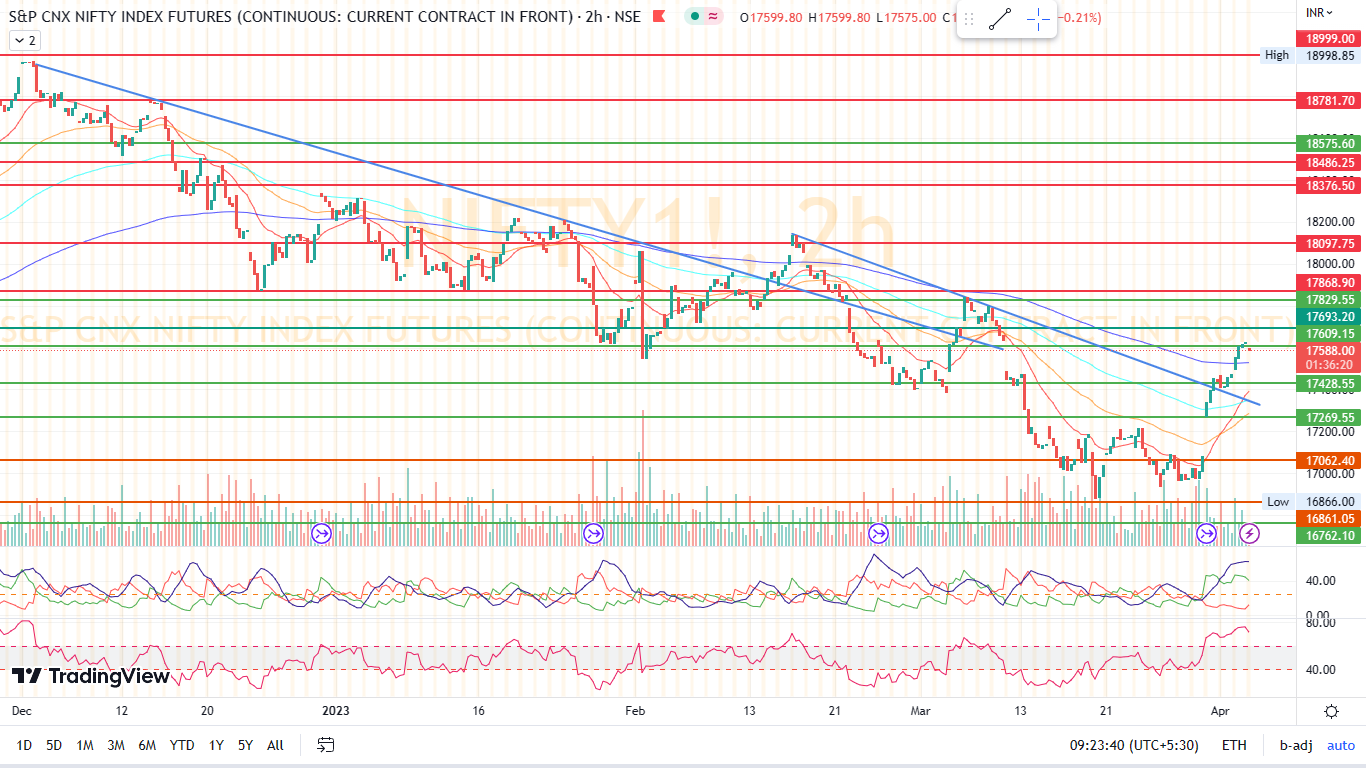Select the trend line drawing tool
Image resolution: width=1366 pixels, height=768 pixels.
click(x=1000, y=19)
